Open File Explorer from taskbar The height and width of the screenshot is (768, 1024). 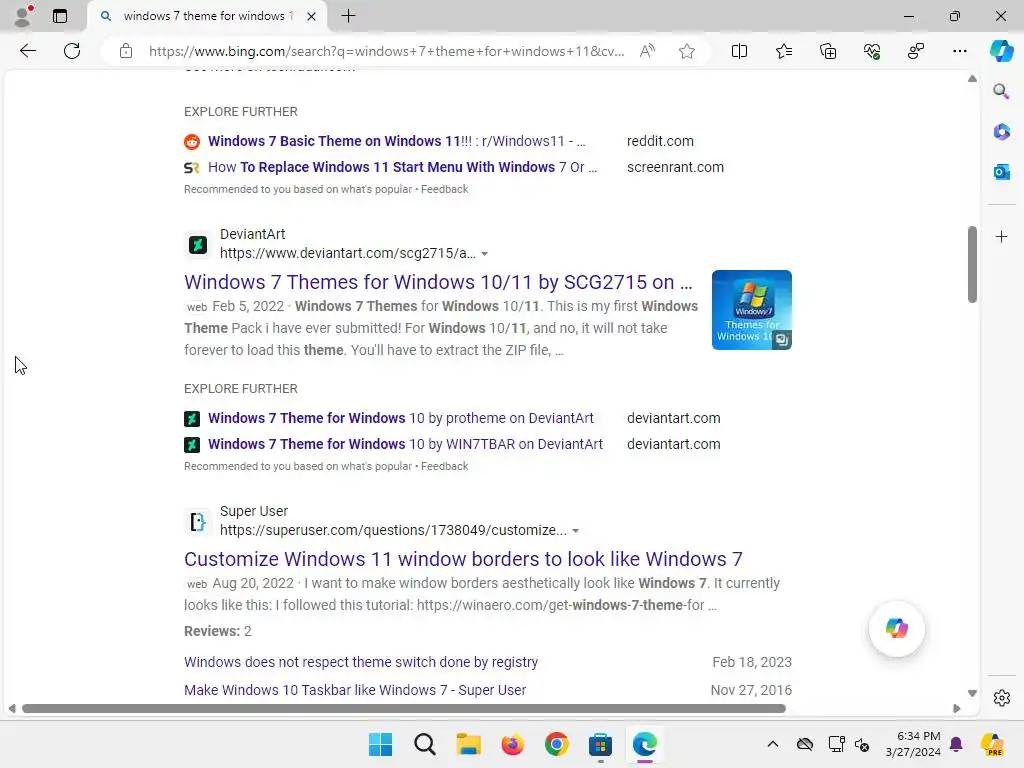[x=468, y=744]
